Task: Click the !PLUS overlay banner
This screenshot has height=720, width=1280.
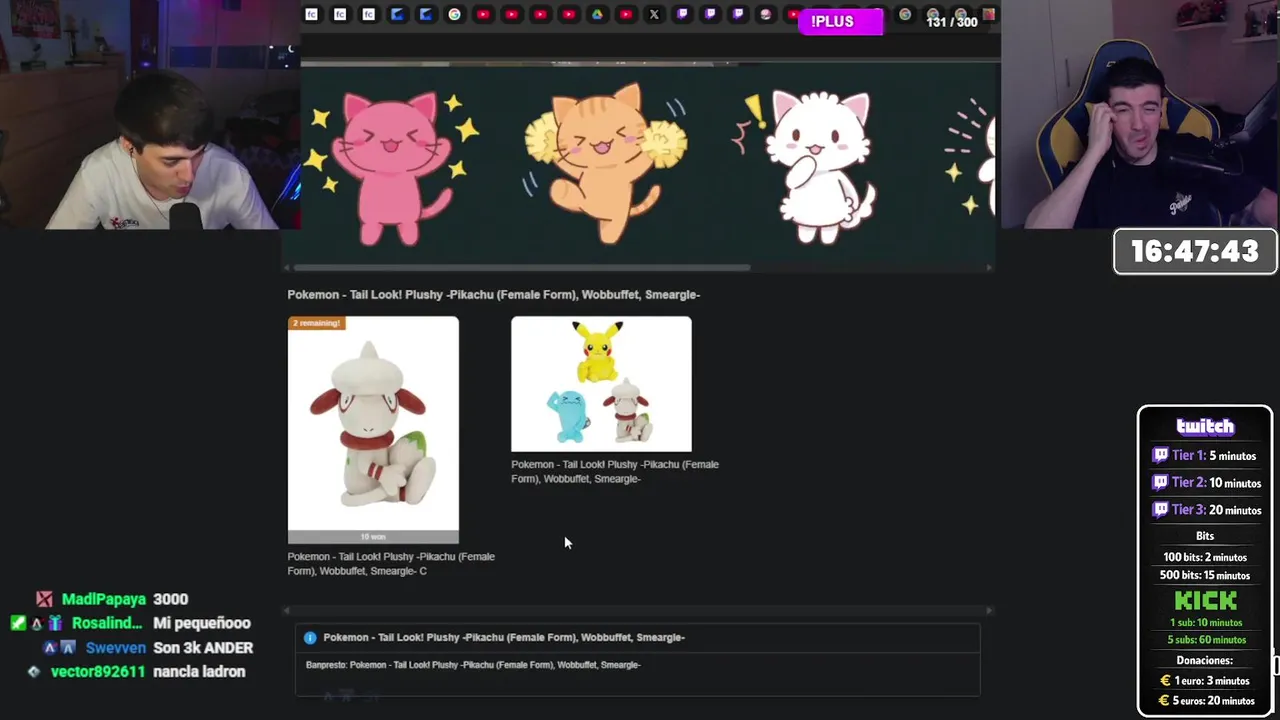Action: point(841,22)
